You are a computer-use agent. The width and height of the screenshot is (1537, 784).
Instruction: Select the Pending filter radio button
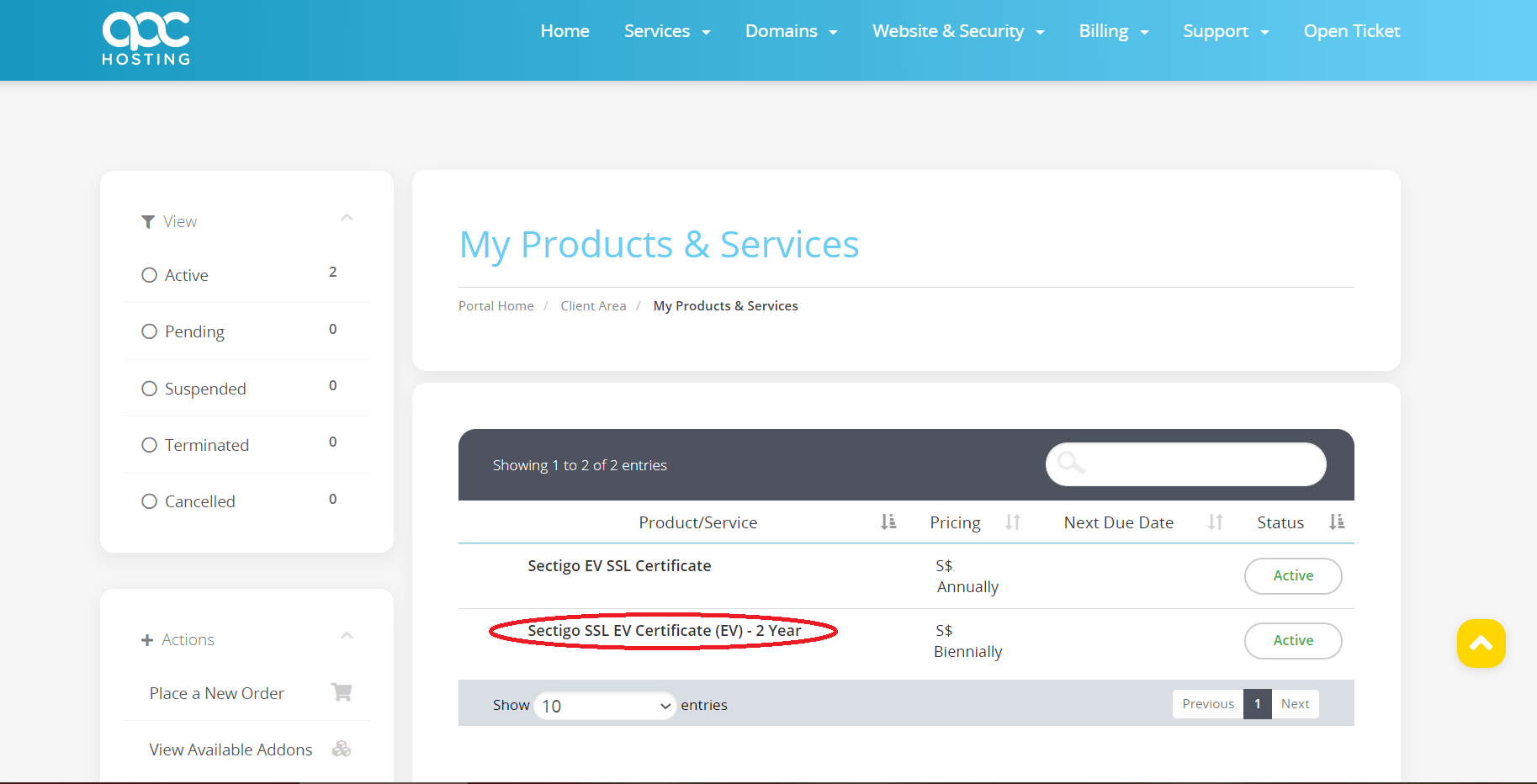(149, 331)
